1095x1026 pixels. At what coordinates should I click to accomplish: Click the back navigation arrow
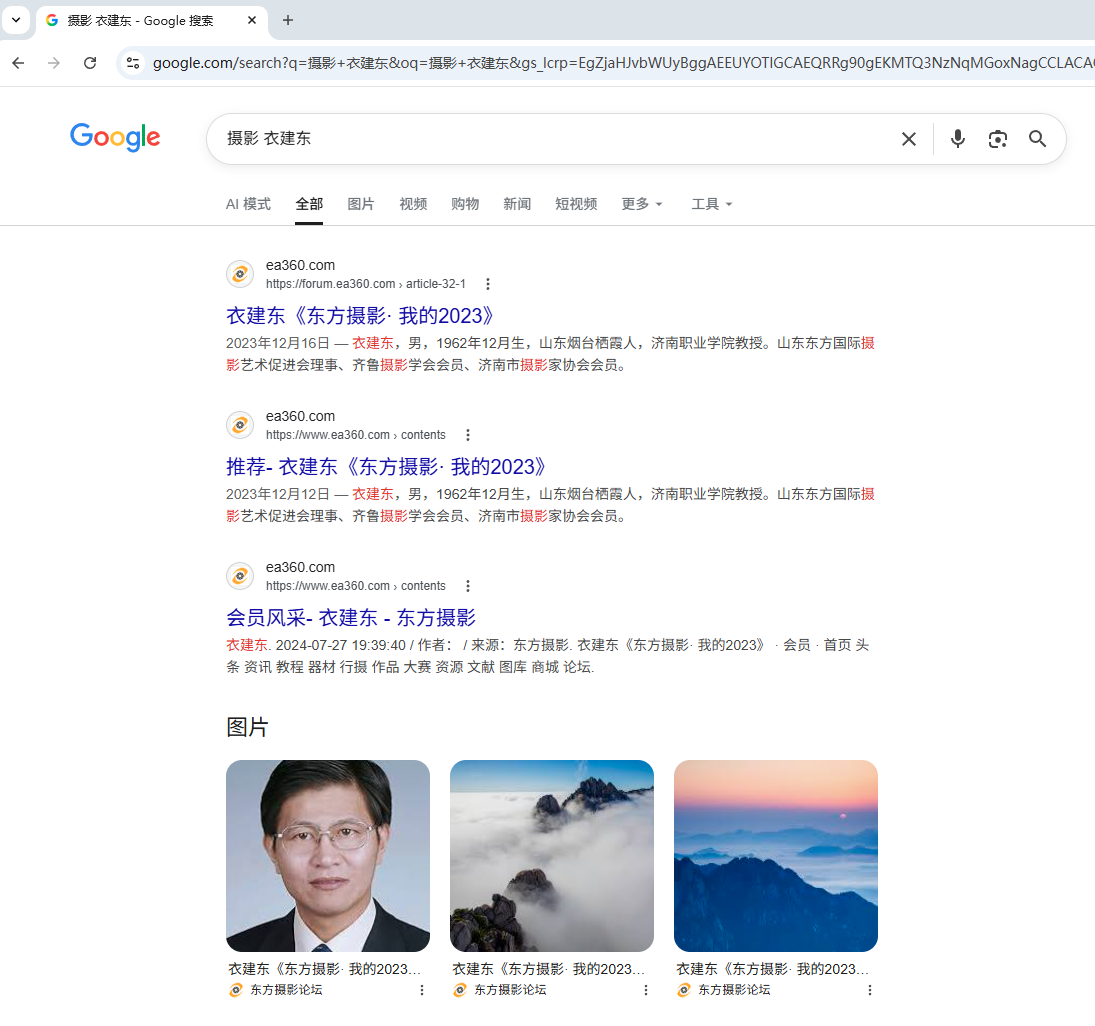click(x=17, y=62)
